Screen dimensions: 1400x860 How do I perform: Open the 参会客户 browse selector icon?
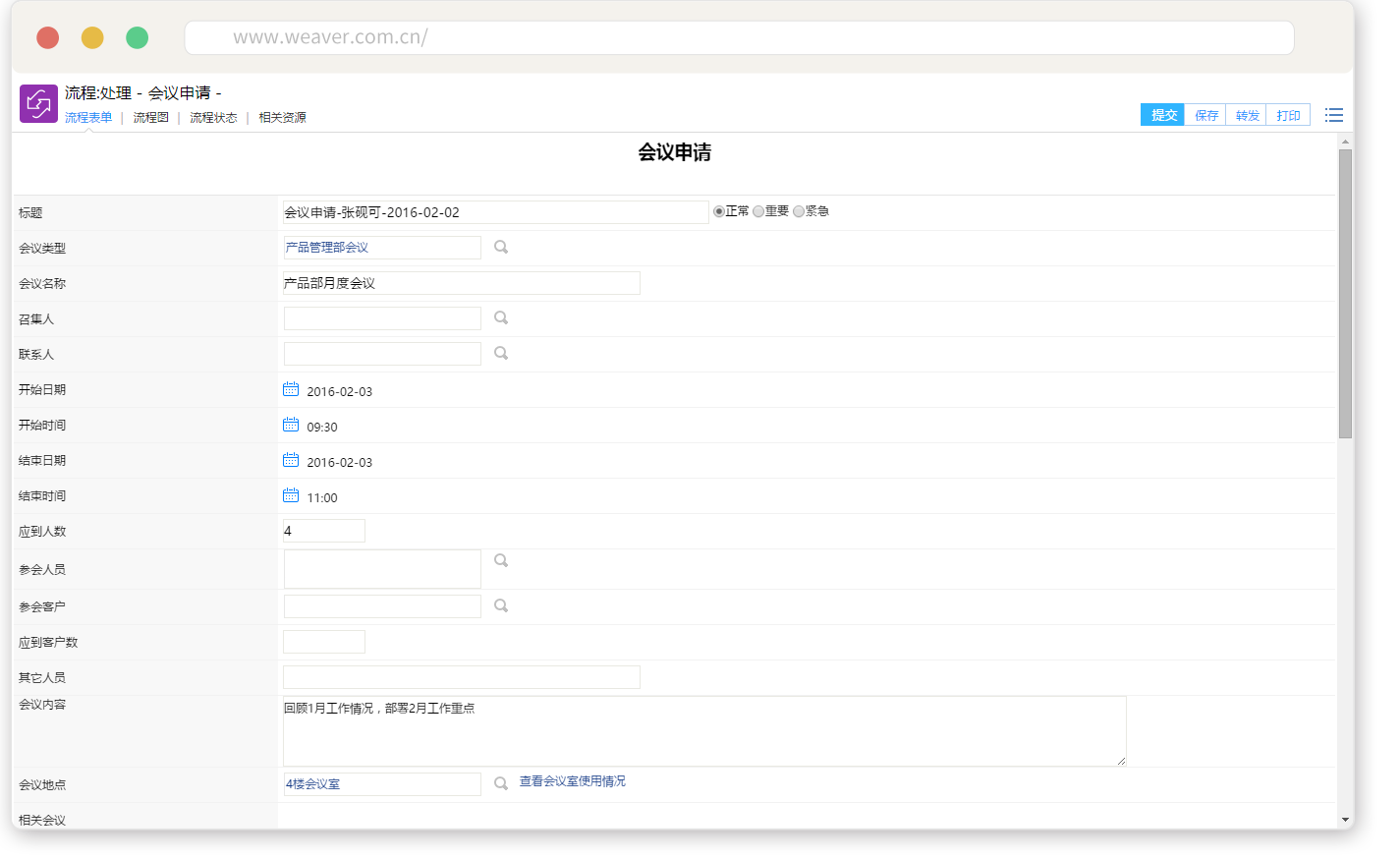[501, 606]
